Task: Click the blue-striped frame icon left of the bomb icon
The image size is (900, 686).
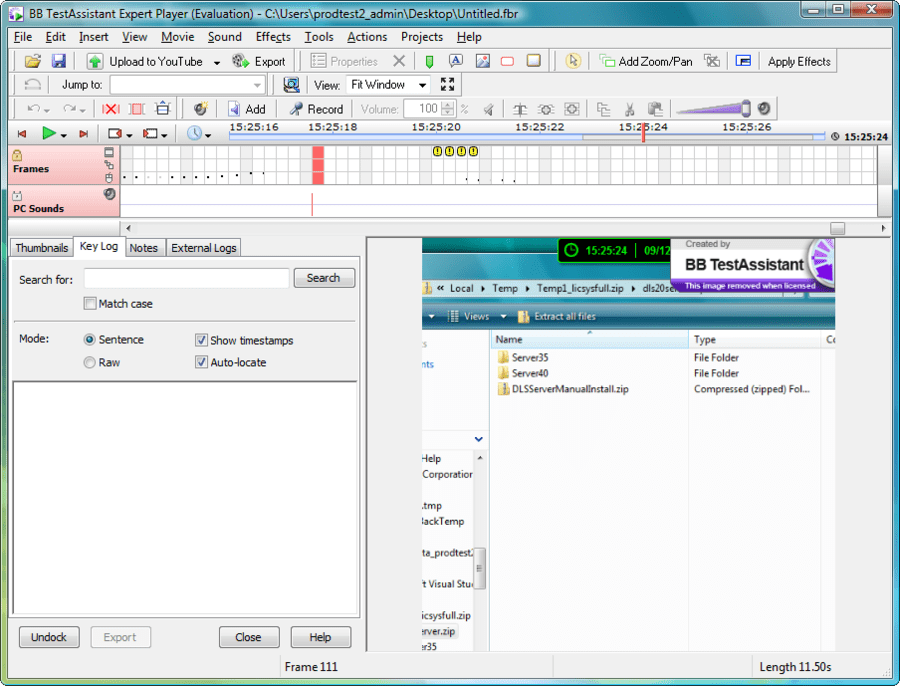Action: [163, 108]
